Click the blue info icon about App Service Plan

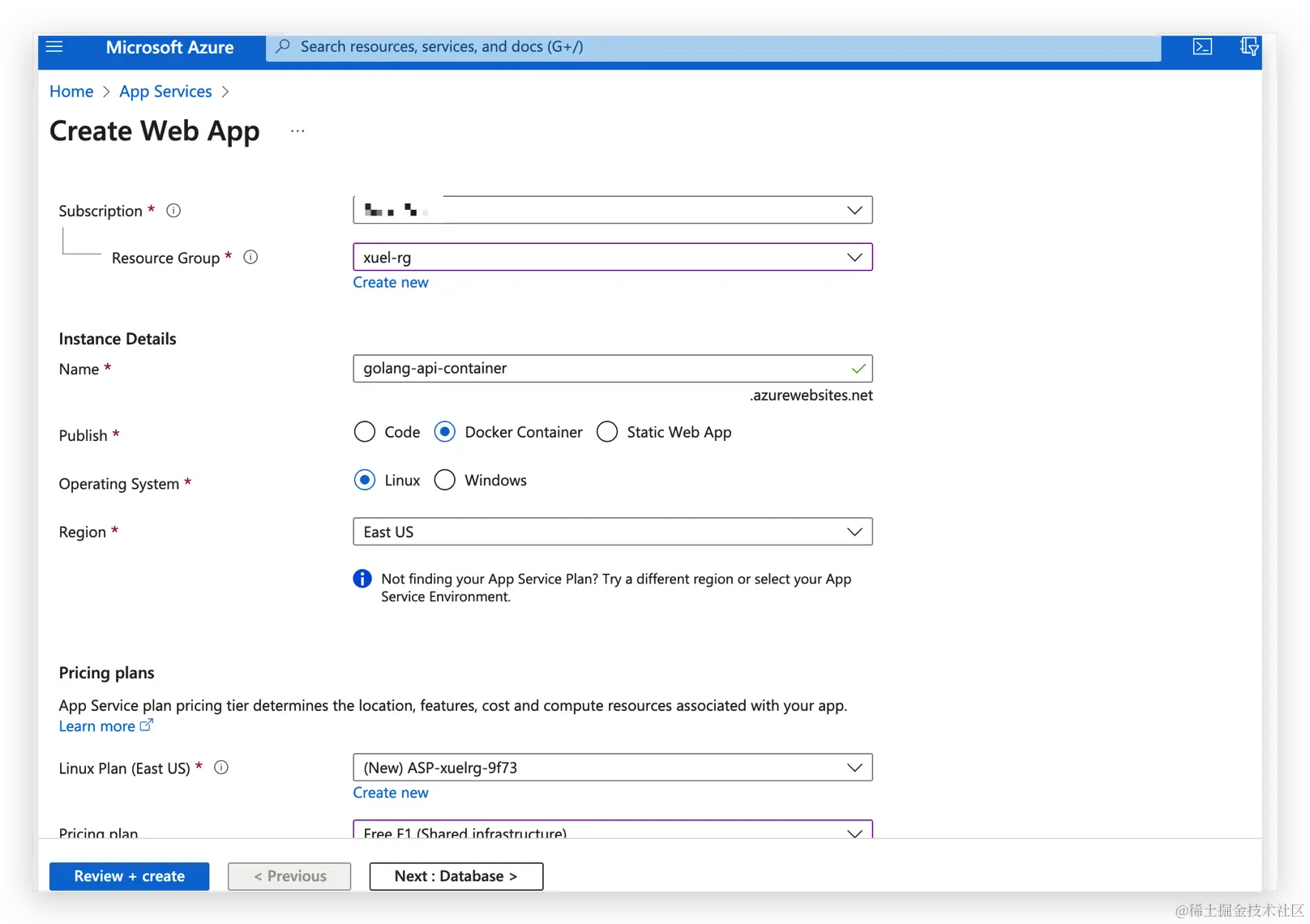[x=362, y=579]
